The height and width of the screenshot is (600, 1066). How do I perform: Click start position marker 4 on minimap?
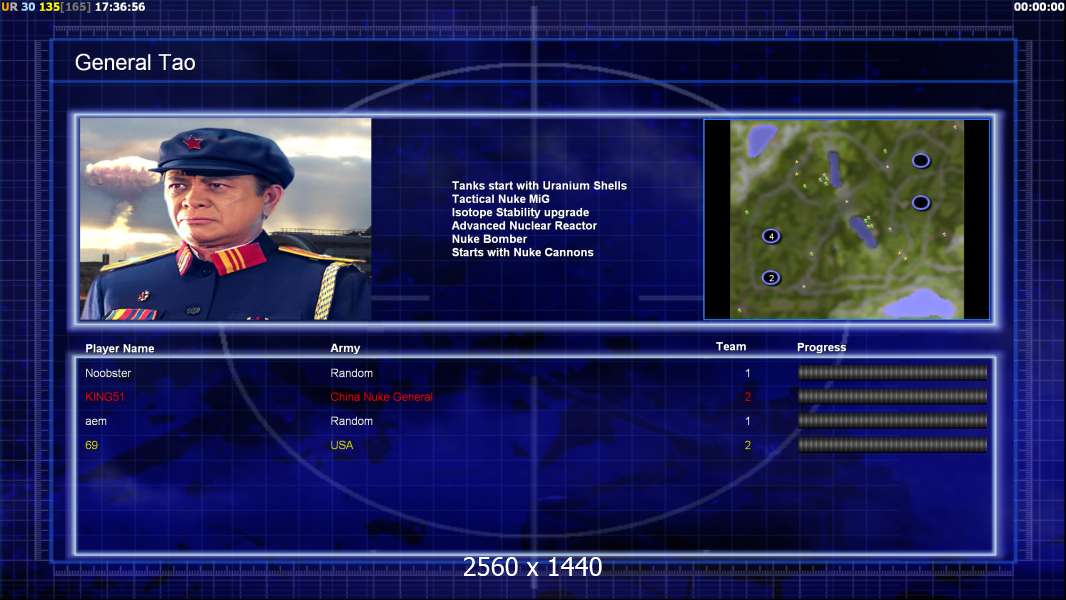coord(771,236)
